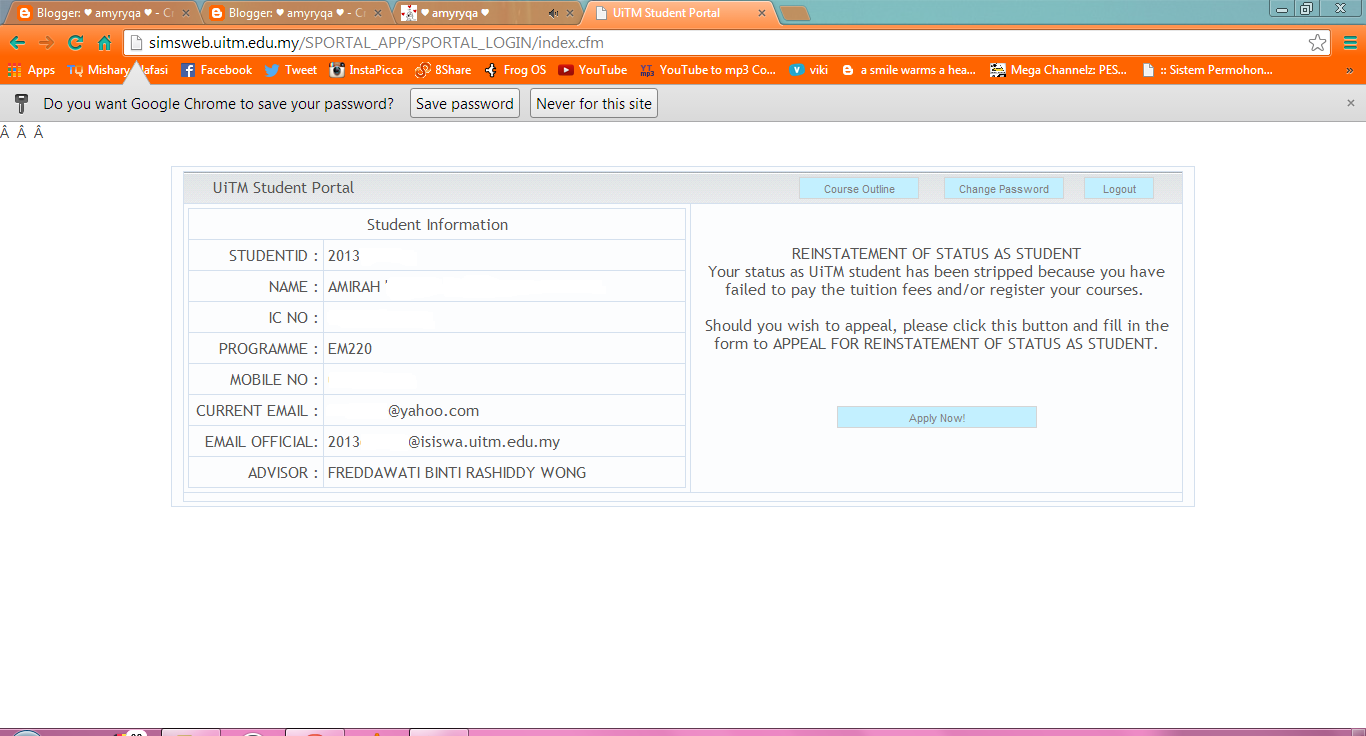Go back using the browser back arrow
This screenshot has width=1366, height=736.
click(x=17, y=43)
